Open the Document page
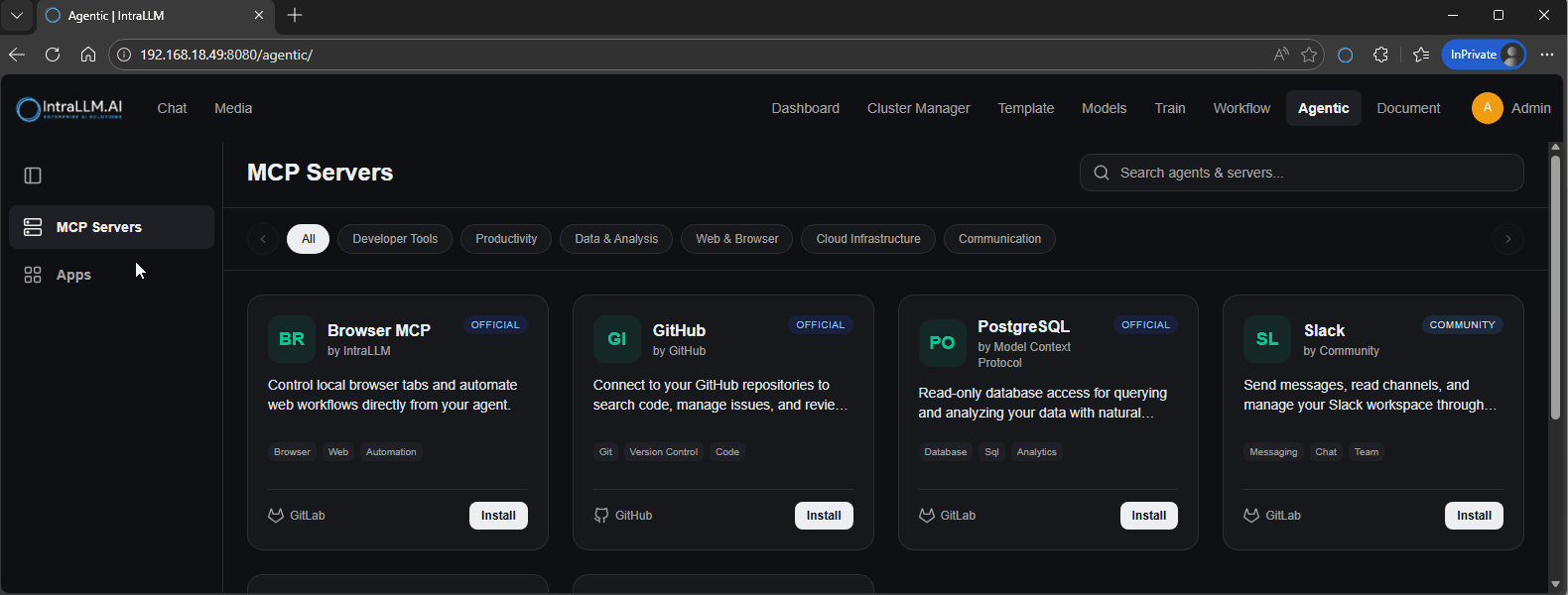Screen dimensions: 1568x595 click(x=1408, y=108)
